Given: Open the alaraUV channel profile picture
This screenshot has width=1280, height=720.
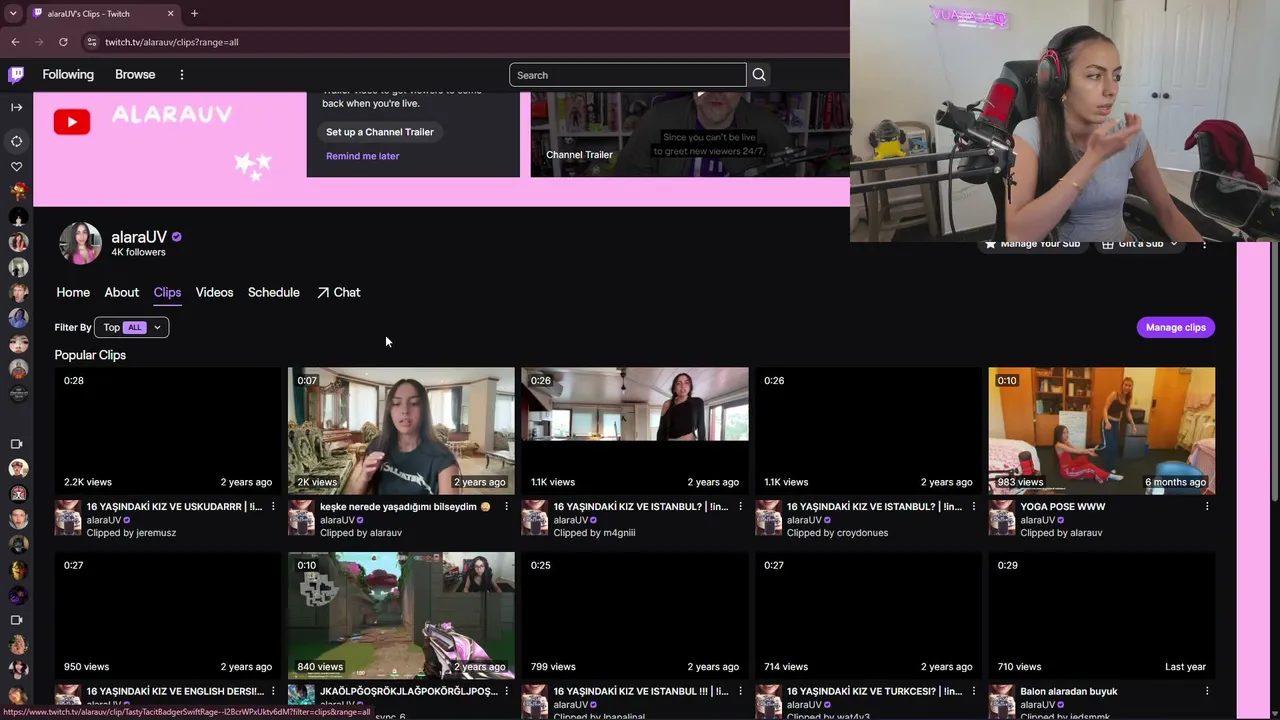Looking at the screenshot, I should 80,243.
